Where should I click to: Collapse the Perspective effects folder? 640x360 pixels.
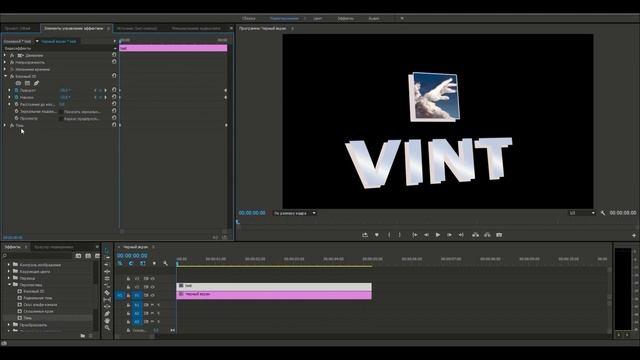[x=9, y=284]
